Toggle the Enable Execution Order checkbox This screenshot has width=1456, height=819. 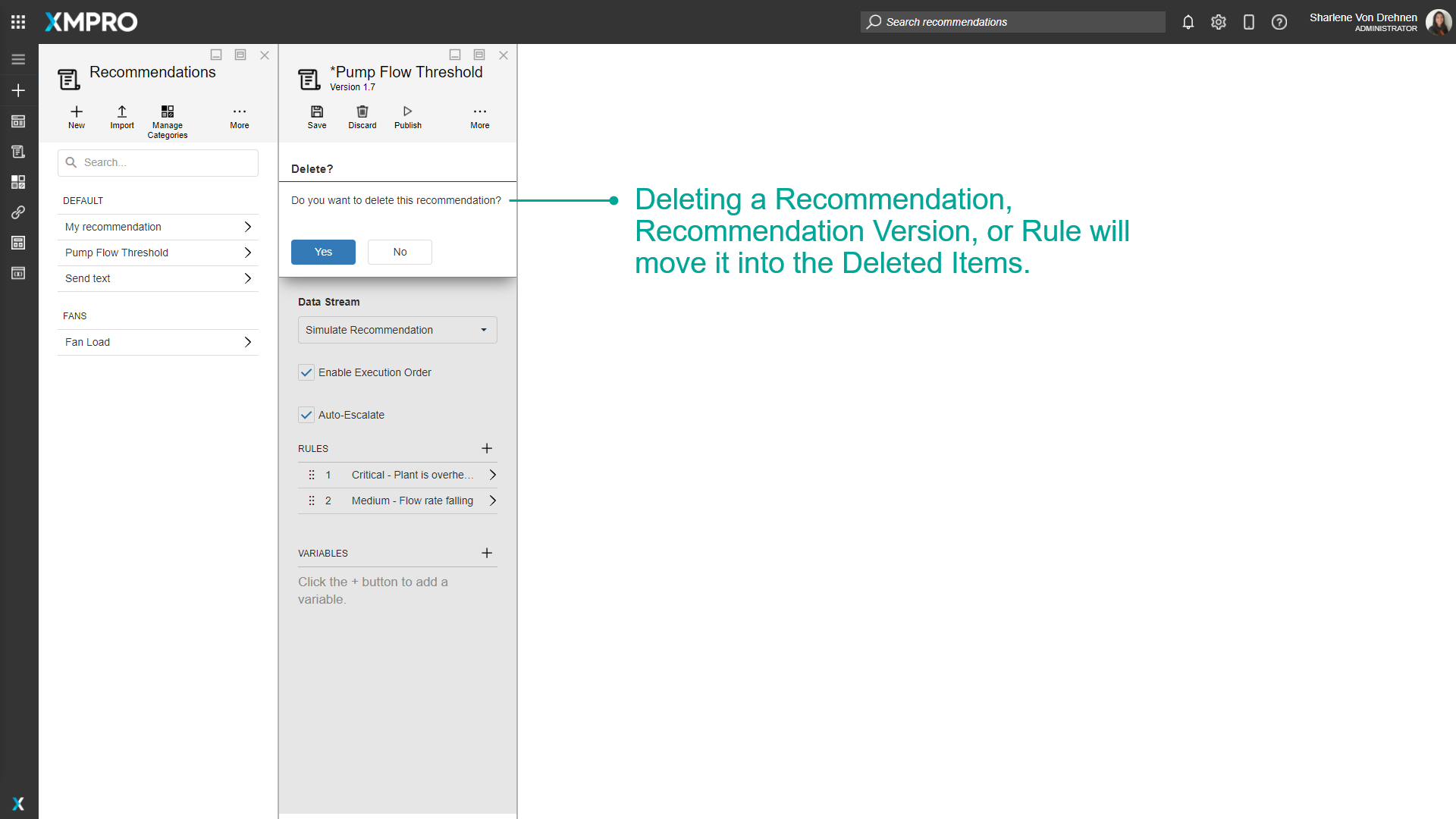306,372
